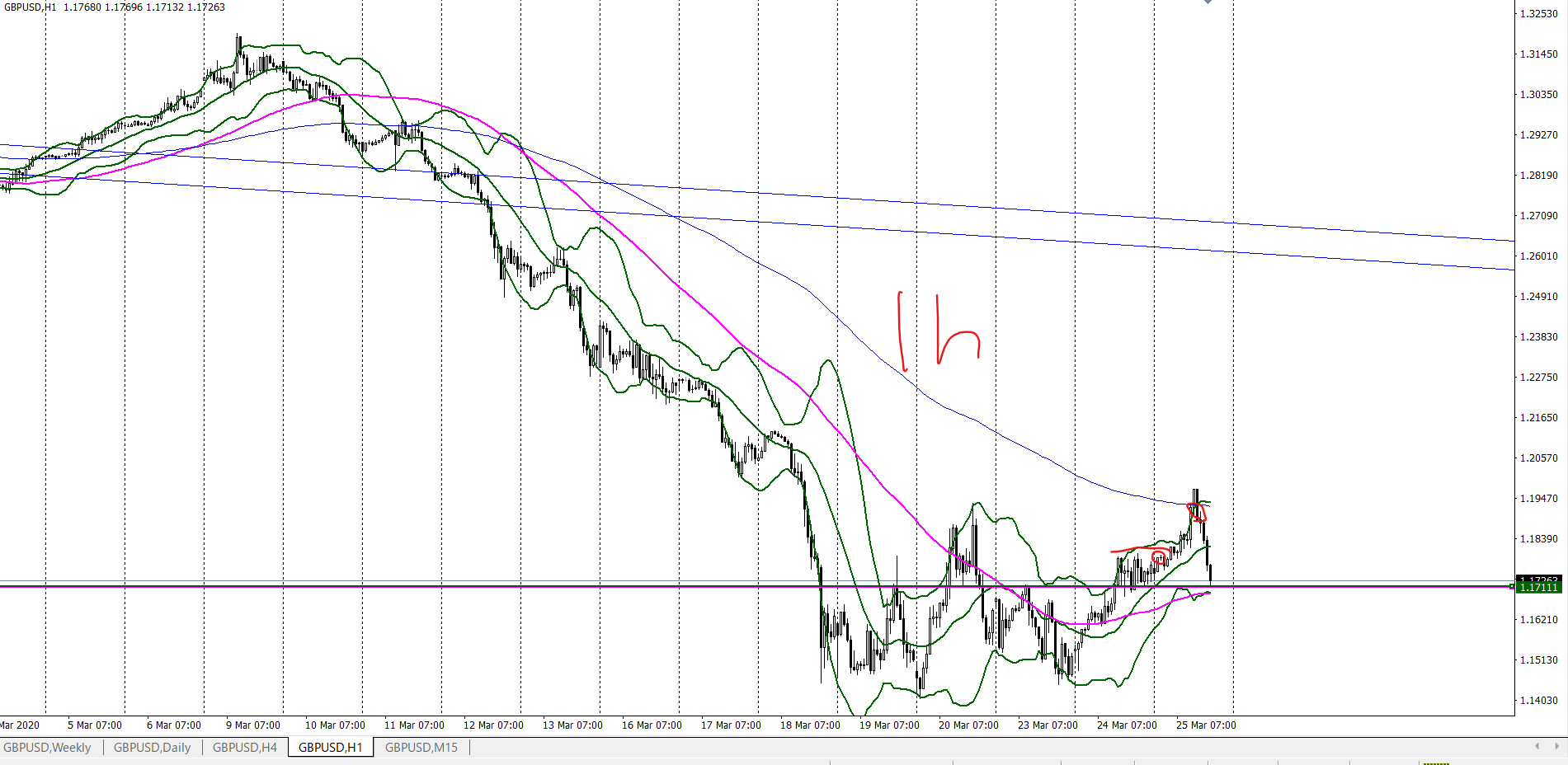Viewport: 1568px width, 765px height.
Task: Switch to the GBPUSD,Daily chart tab
Action: 153,747
